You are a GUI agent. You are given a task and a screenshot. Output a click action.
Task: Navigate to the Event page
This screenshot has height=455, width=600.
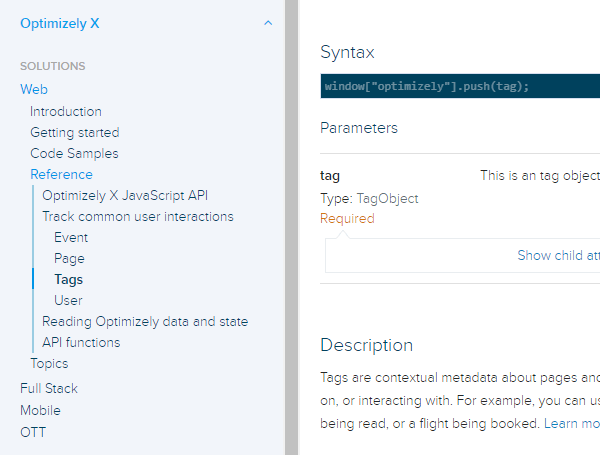(x=71, y=237)
